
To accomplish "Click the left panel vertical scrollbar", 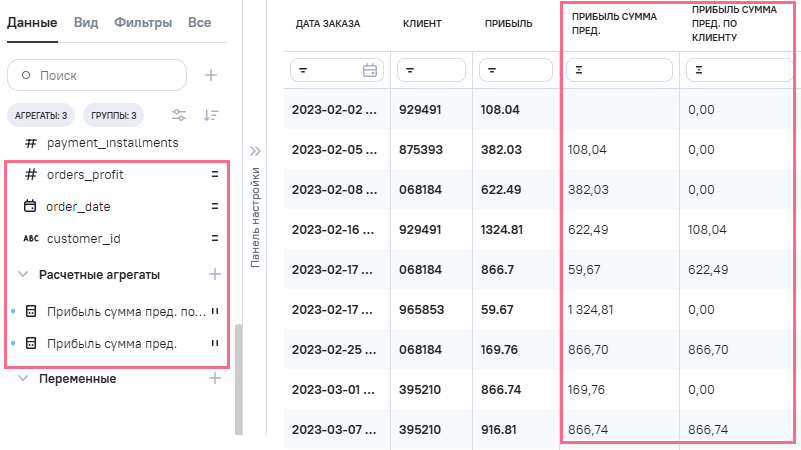I will (238, 380).
